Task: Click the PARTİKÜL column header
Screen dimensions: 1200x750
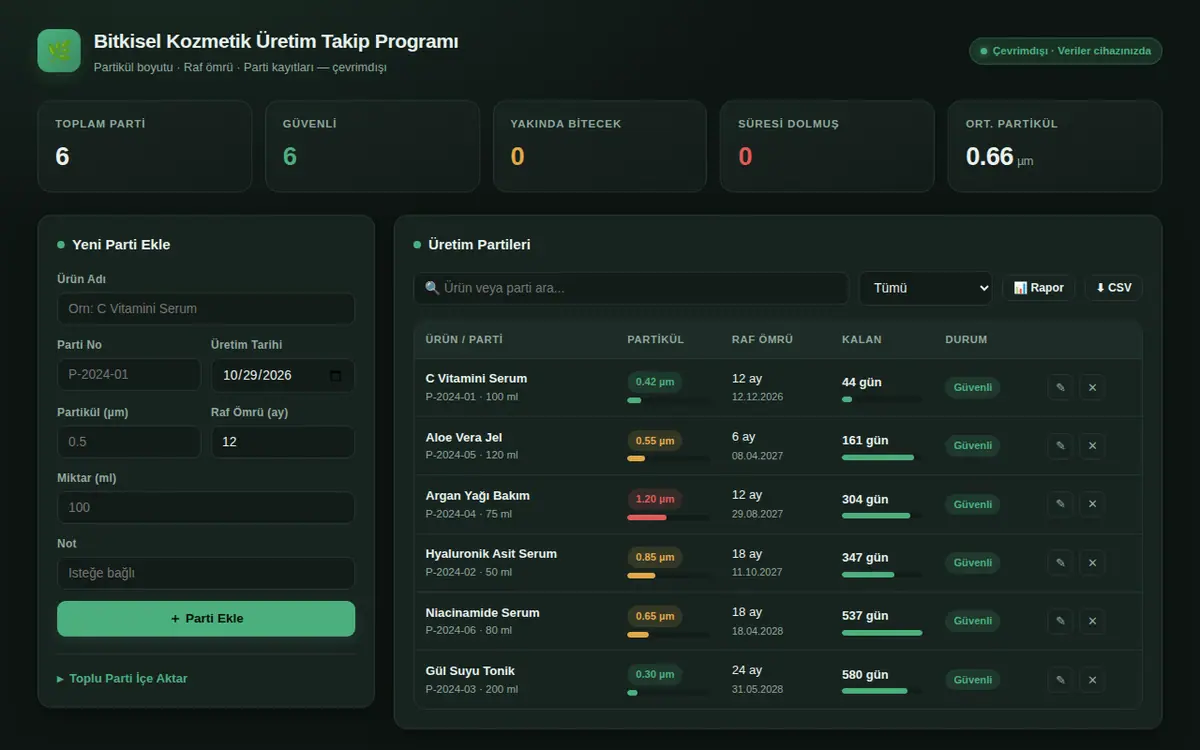Action: pyautogui.click(x=656, y=339)
